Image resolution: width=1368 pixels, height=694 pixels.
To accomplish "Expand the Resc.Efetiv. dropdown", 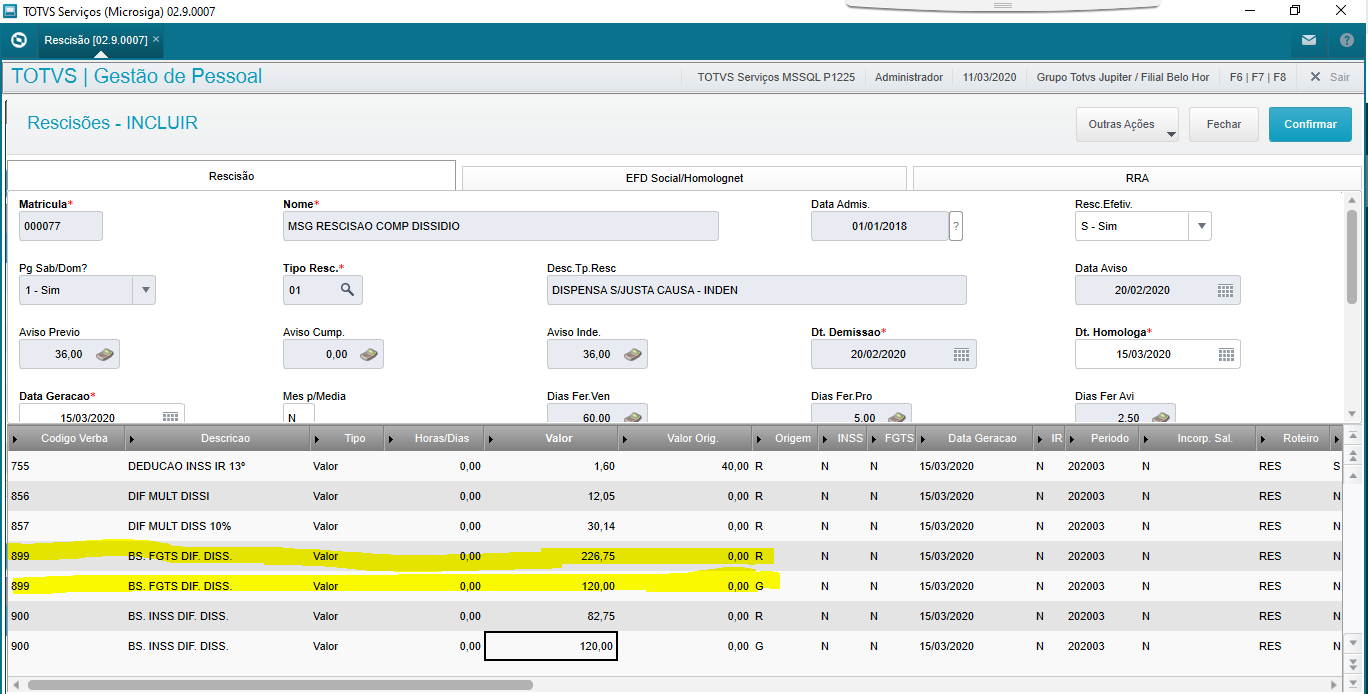I will [x=1200, y=226].
